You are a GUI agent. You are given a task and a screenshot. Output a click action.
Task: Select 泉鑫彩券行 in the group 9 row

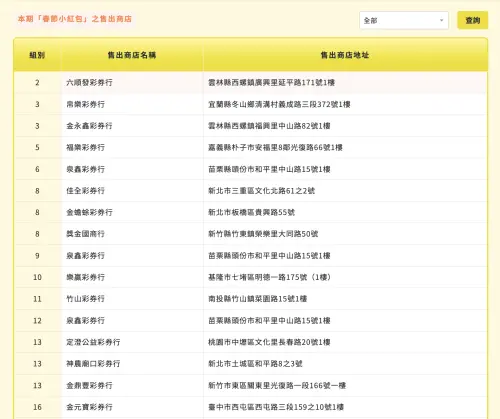86,255
